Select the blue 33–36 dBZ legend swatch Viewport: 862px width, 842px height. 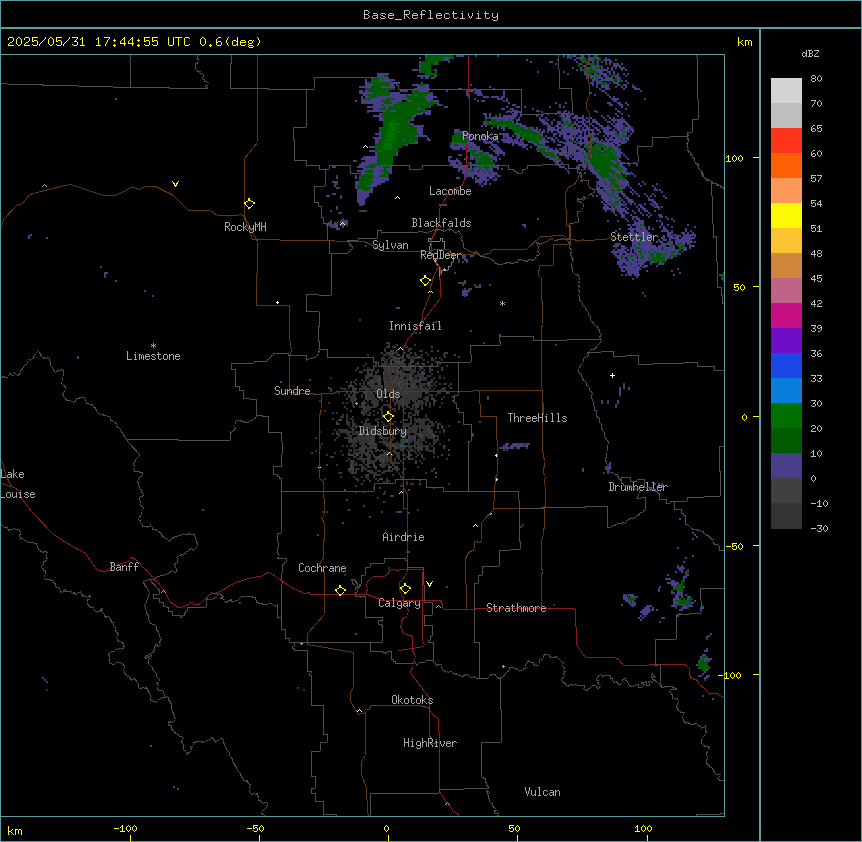[786, 365]
